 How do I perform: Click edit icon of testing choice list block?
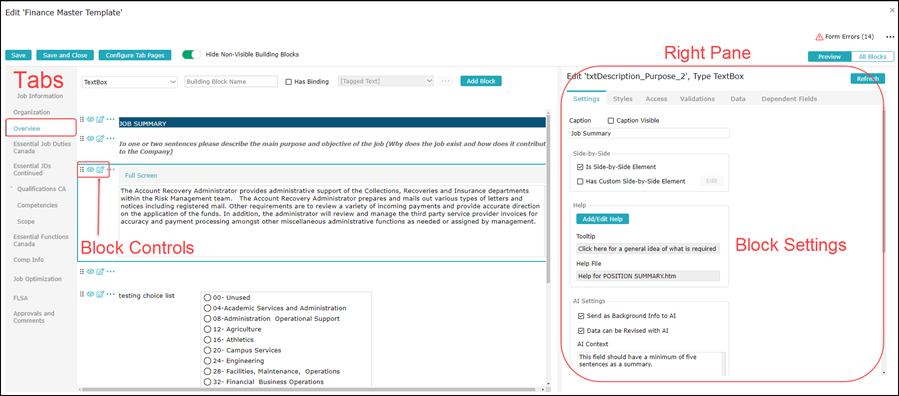[x=100, y=294]
